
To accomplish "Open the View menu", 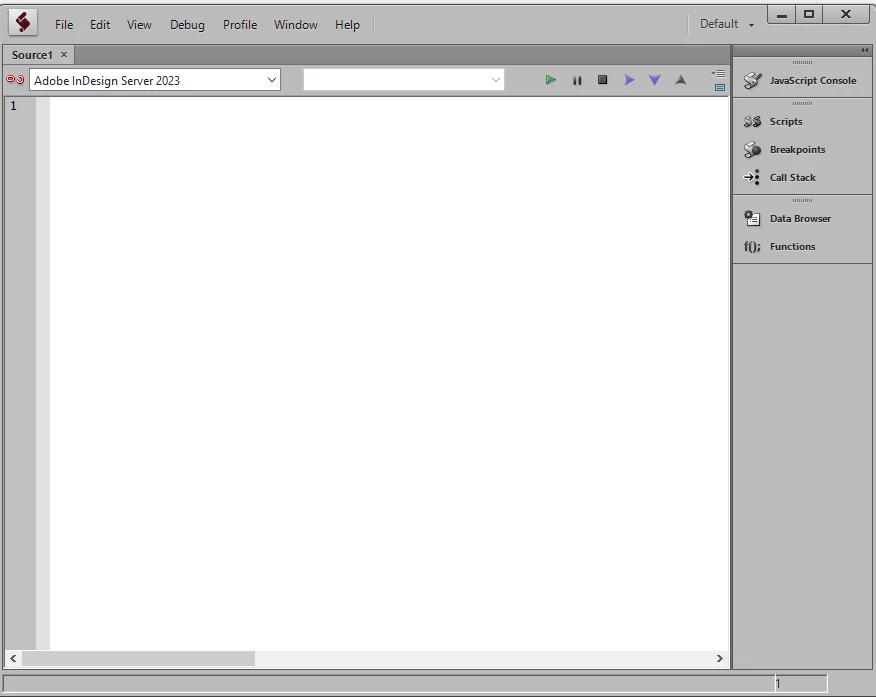I will tap(139, 25).
